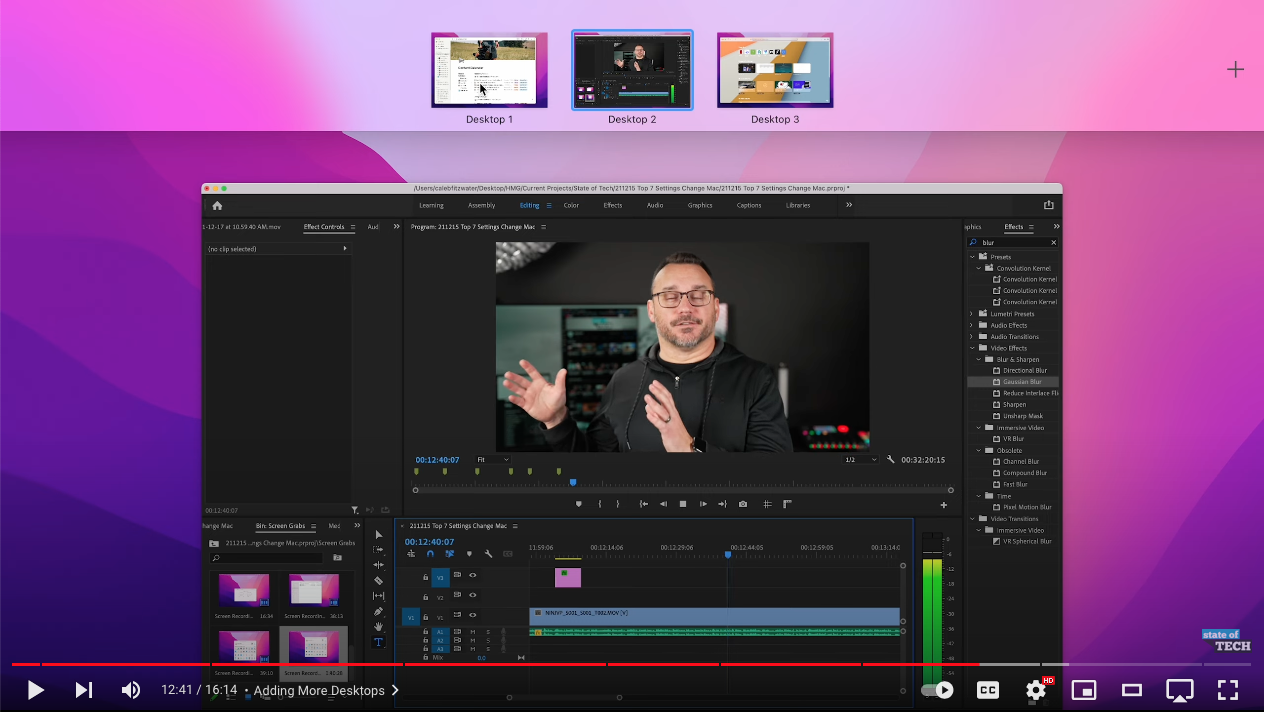Click the Program monitor blue playhead
1266x712 pixels.
click(x=573, y=482)
